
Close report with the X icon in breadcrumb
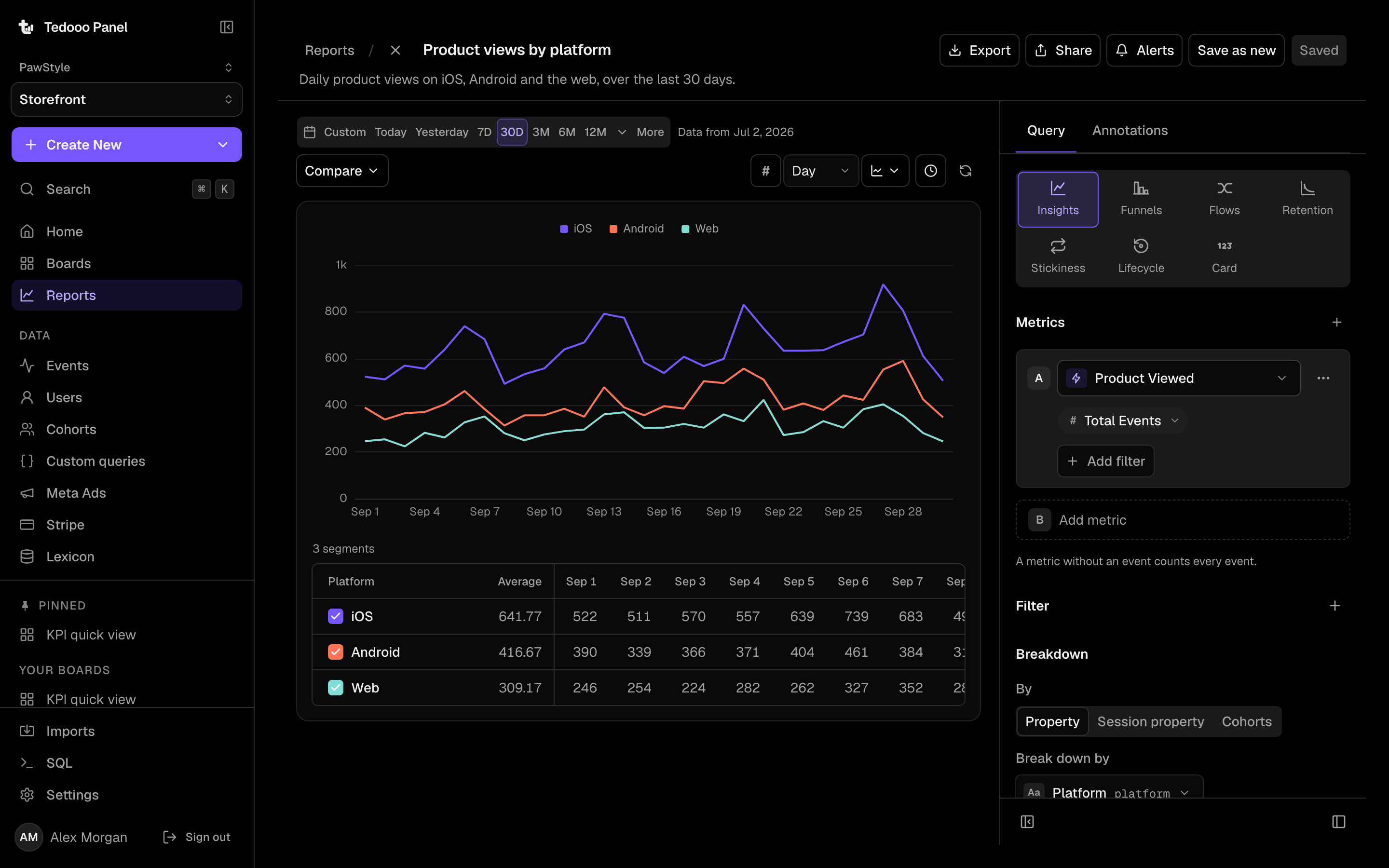(395, 50)
